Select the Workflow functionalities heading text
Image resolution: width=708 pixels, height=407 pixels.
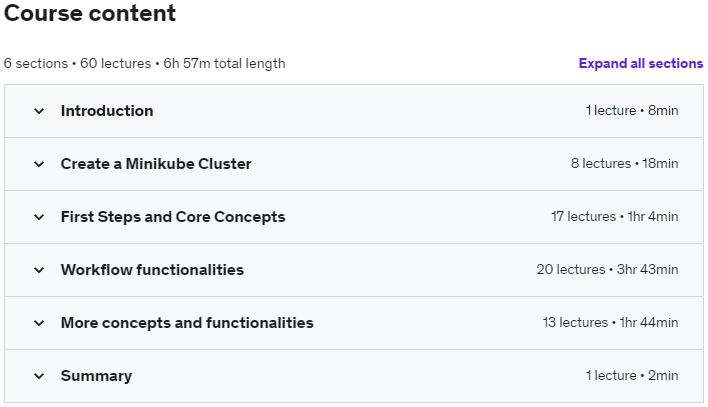click(152, 270)
